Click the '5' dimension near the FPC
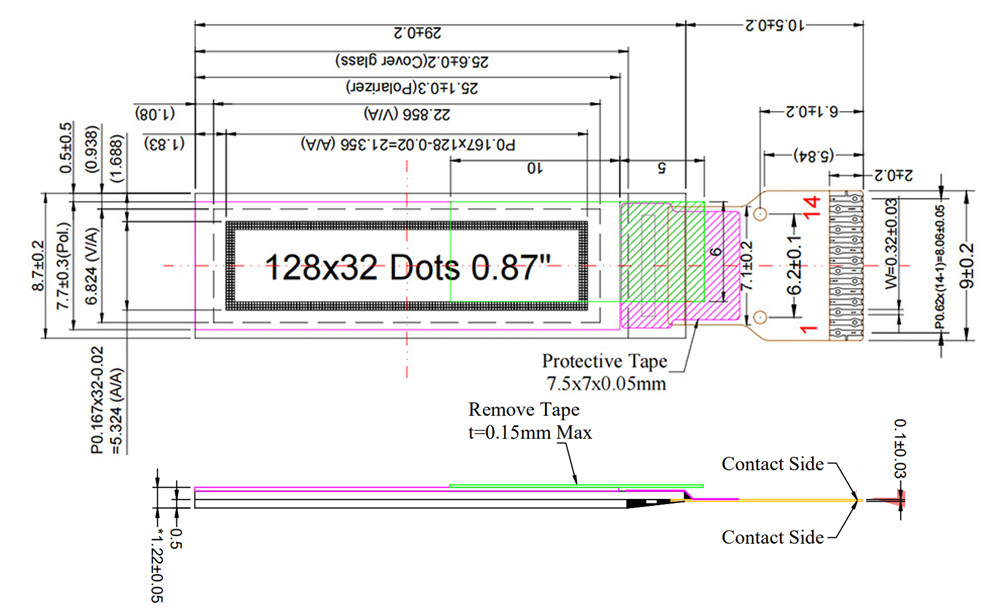 pos(661,168)
